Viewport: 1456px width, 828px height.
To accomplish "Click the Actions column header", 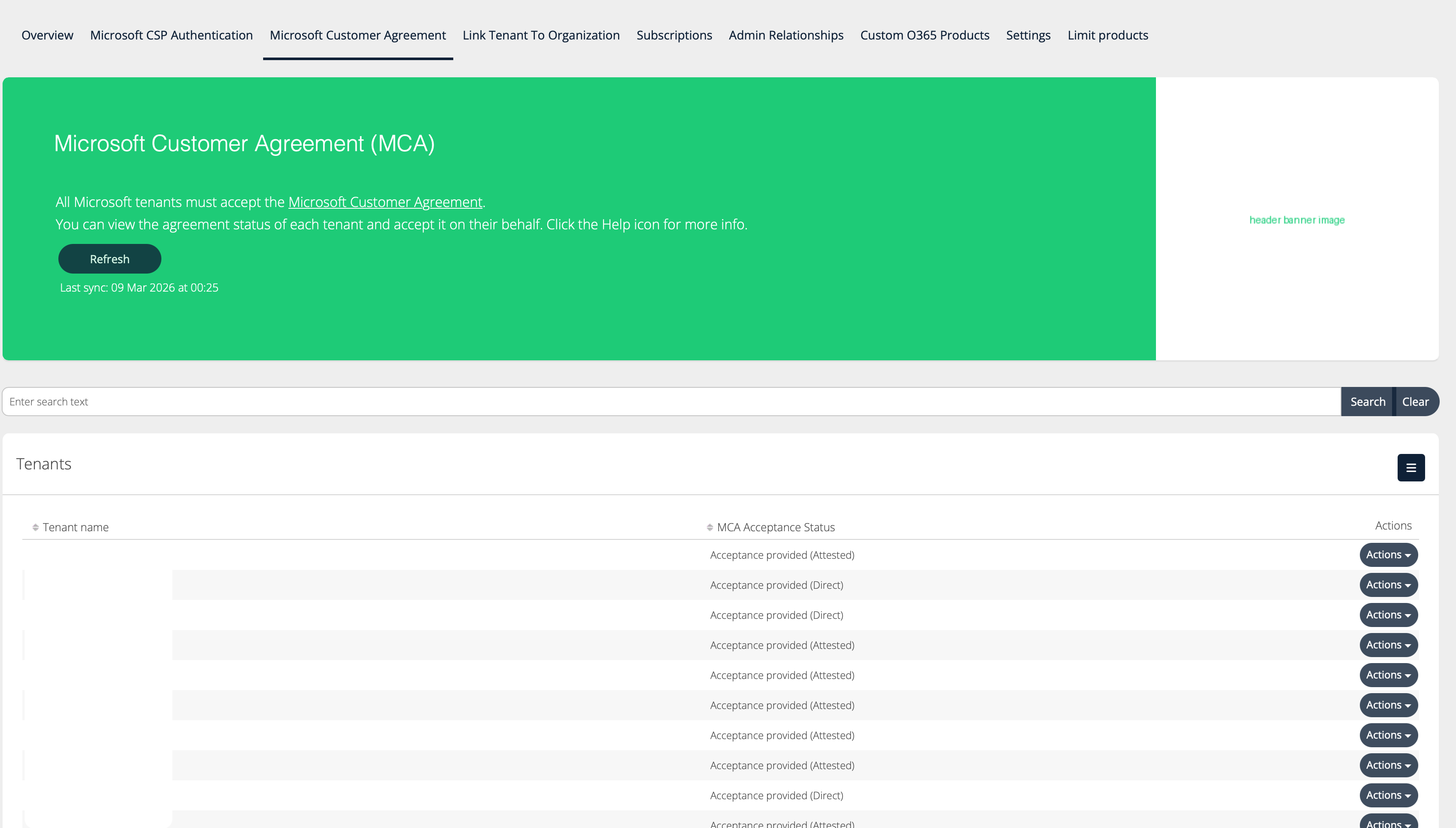I will click(1393, 526).
